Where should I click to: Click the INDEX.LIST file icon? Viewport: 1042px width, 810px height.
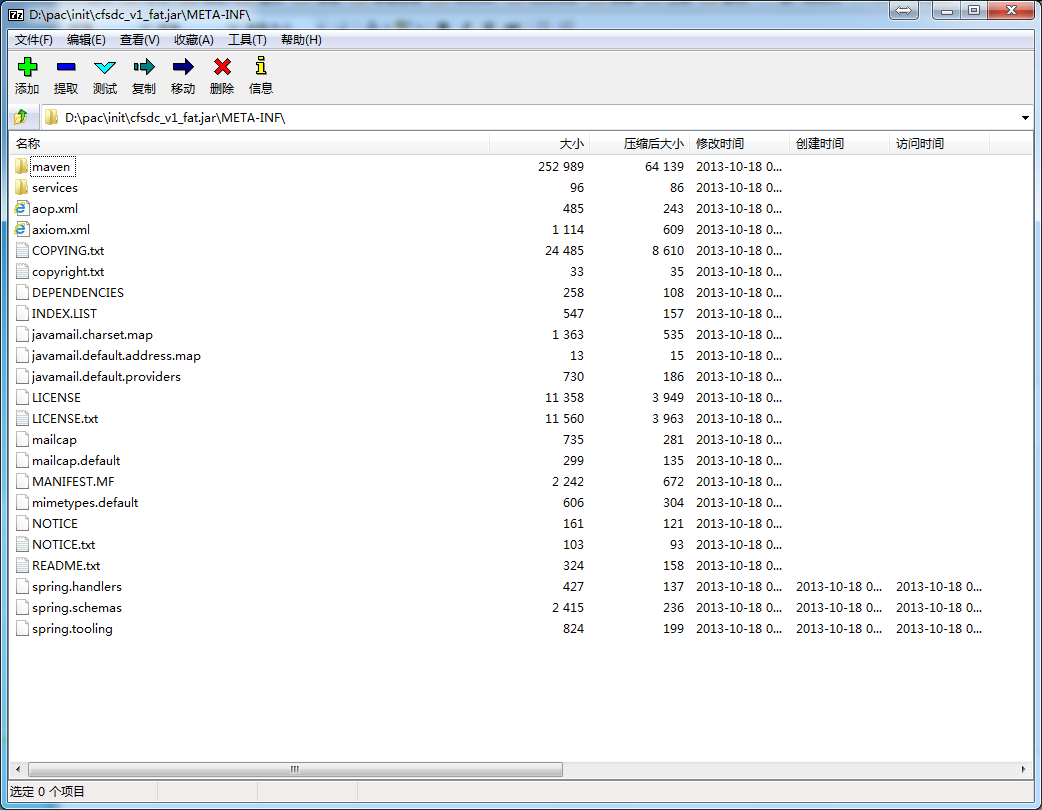coord(22,314)
